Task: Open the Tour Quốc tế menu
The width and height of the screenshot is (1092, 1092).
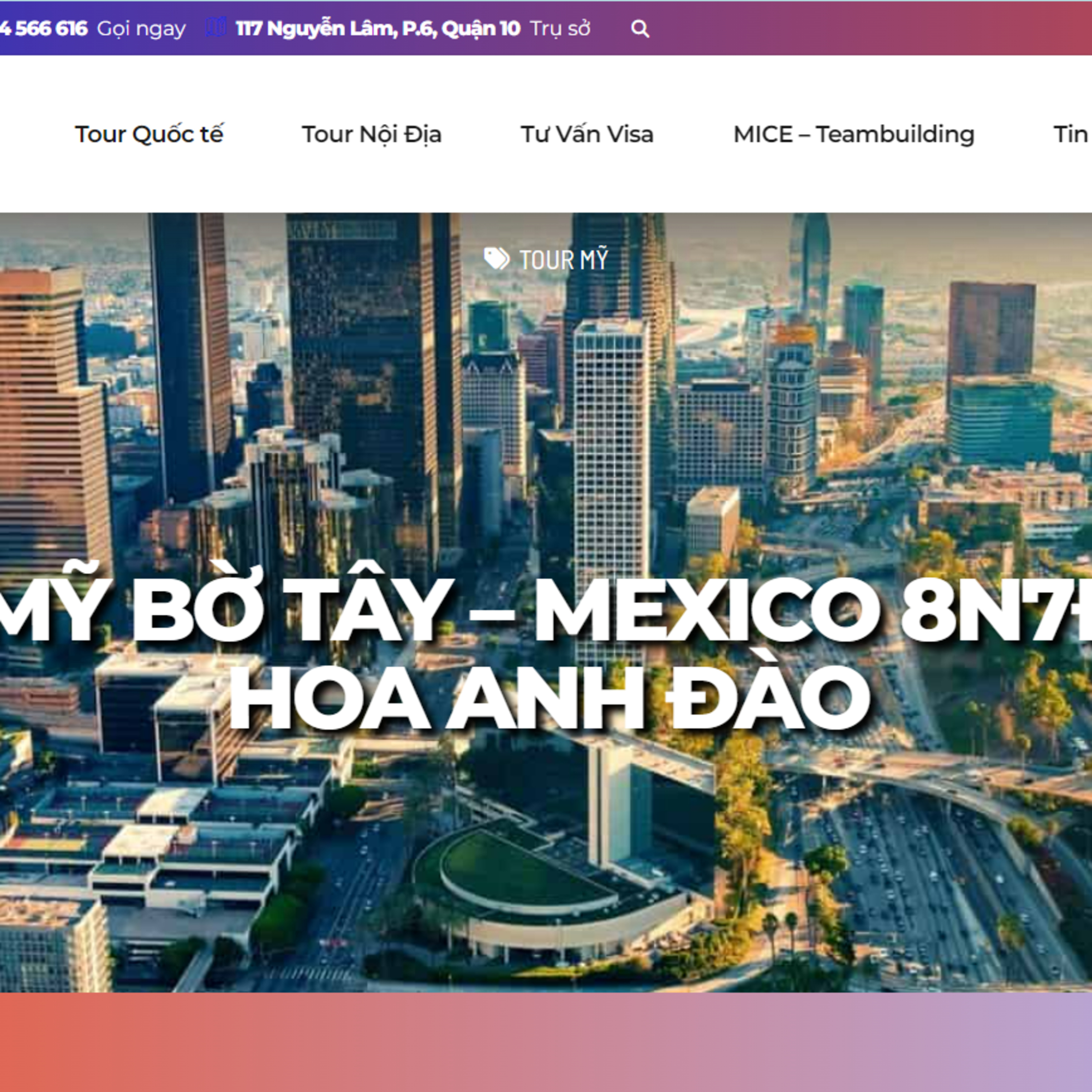Action: coord(149,135)
